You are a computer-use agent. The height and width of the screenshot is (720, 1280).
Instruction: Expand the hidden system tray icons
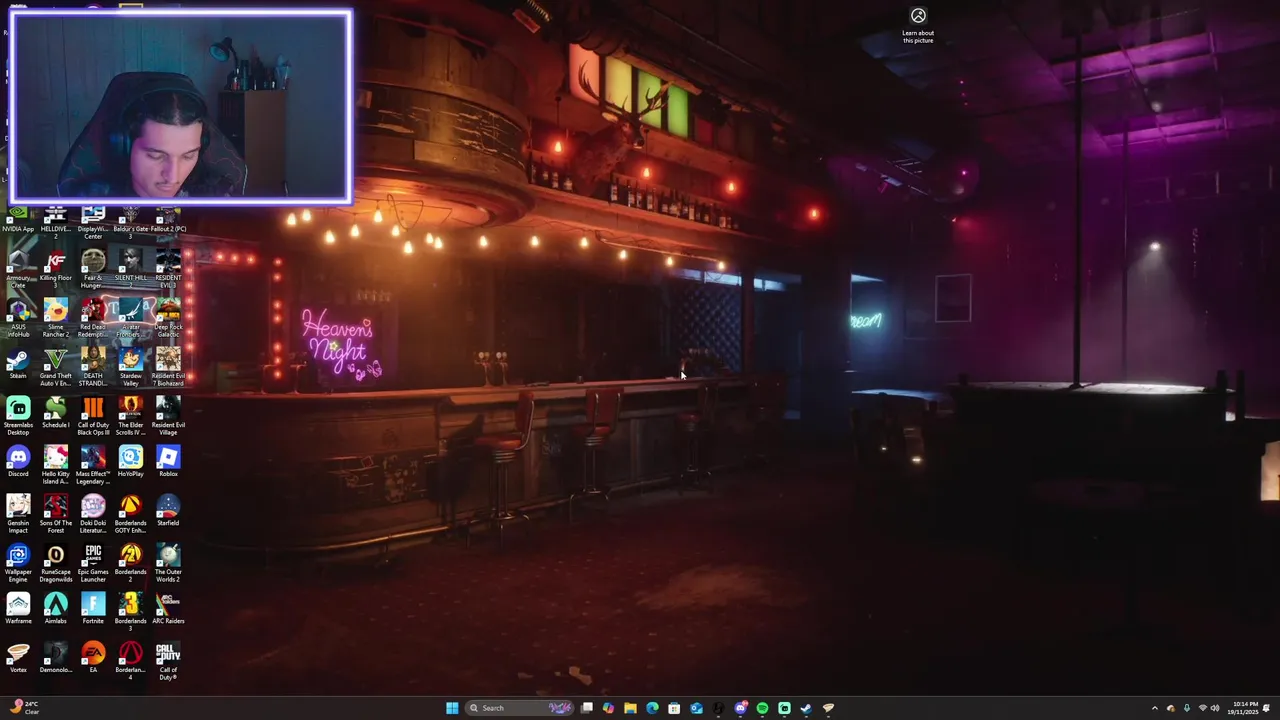[x=1155, y=708]
